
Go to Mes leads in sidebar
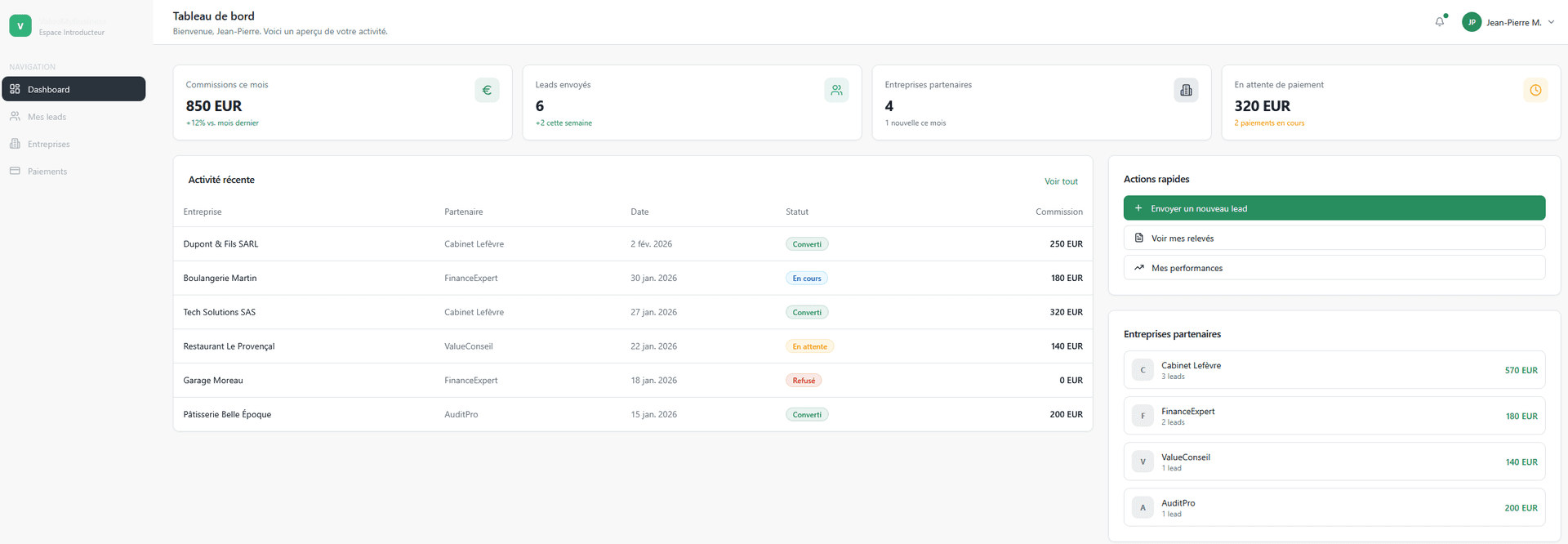point(73,117)
